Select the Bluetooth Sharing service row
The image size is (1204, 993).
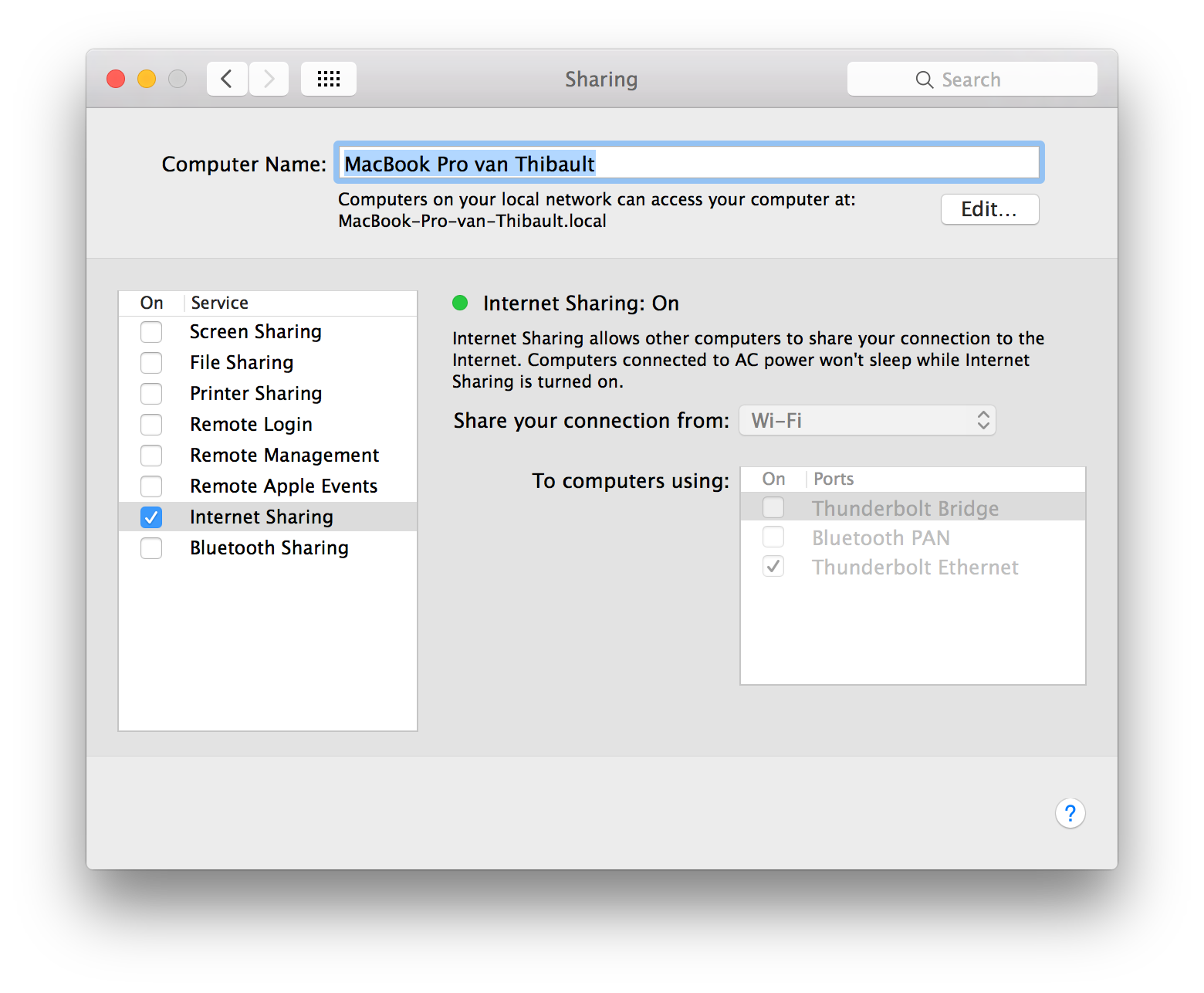[x=268, y=548]
